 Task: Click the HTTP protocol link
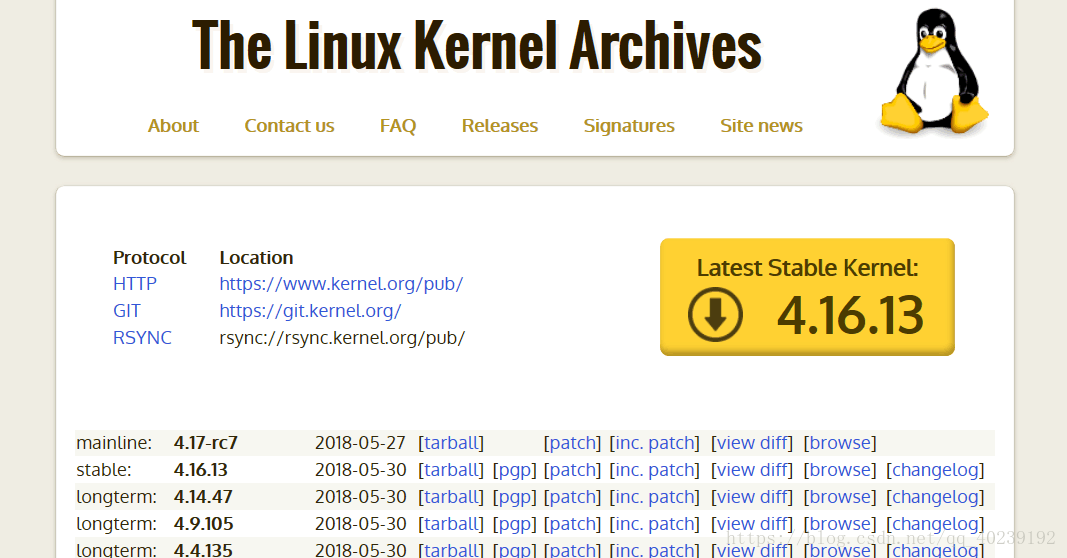[x=135, y=284]
